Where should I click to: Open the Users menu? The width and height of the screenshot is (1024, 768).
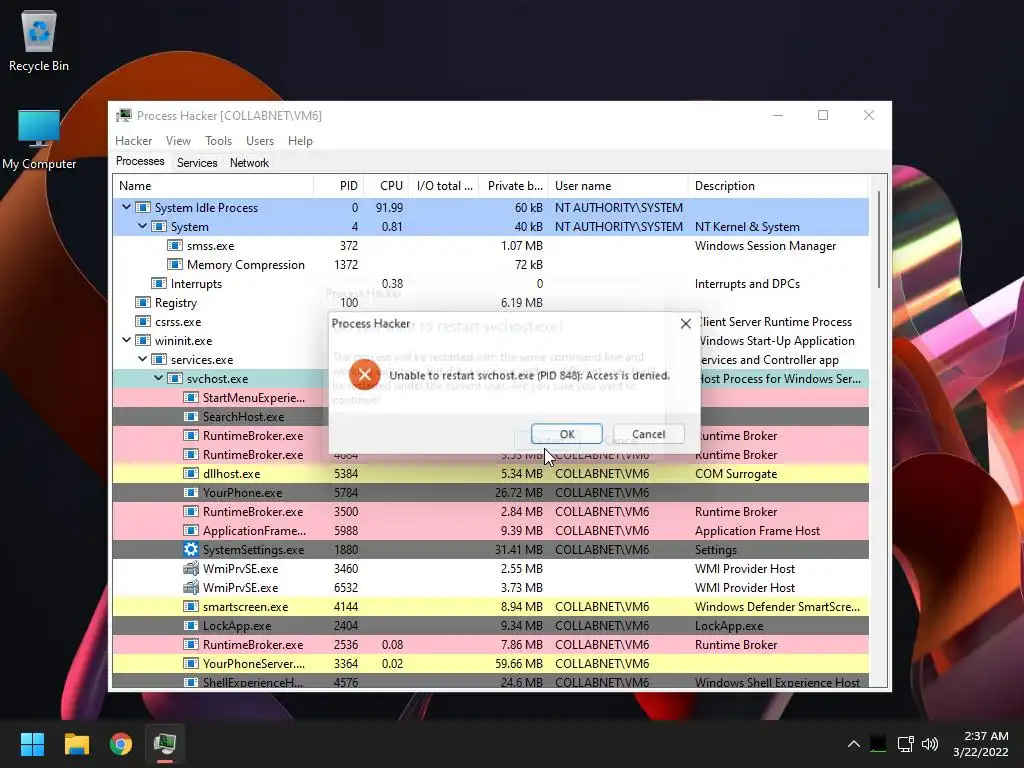point(260,140)
